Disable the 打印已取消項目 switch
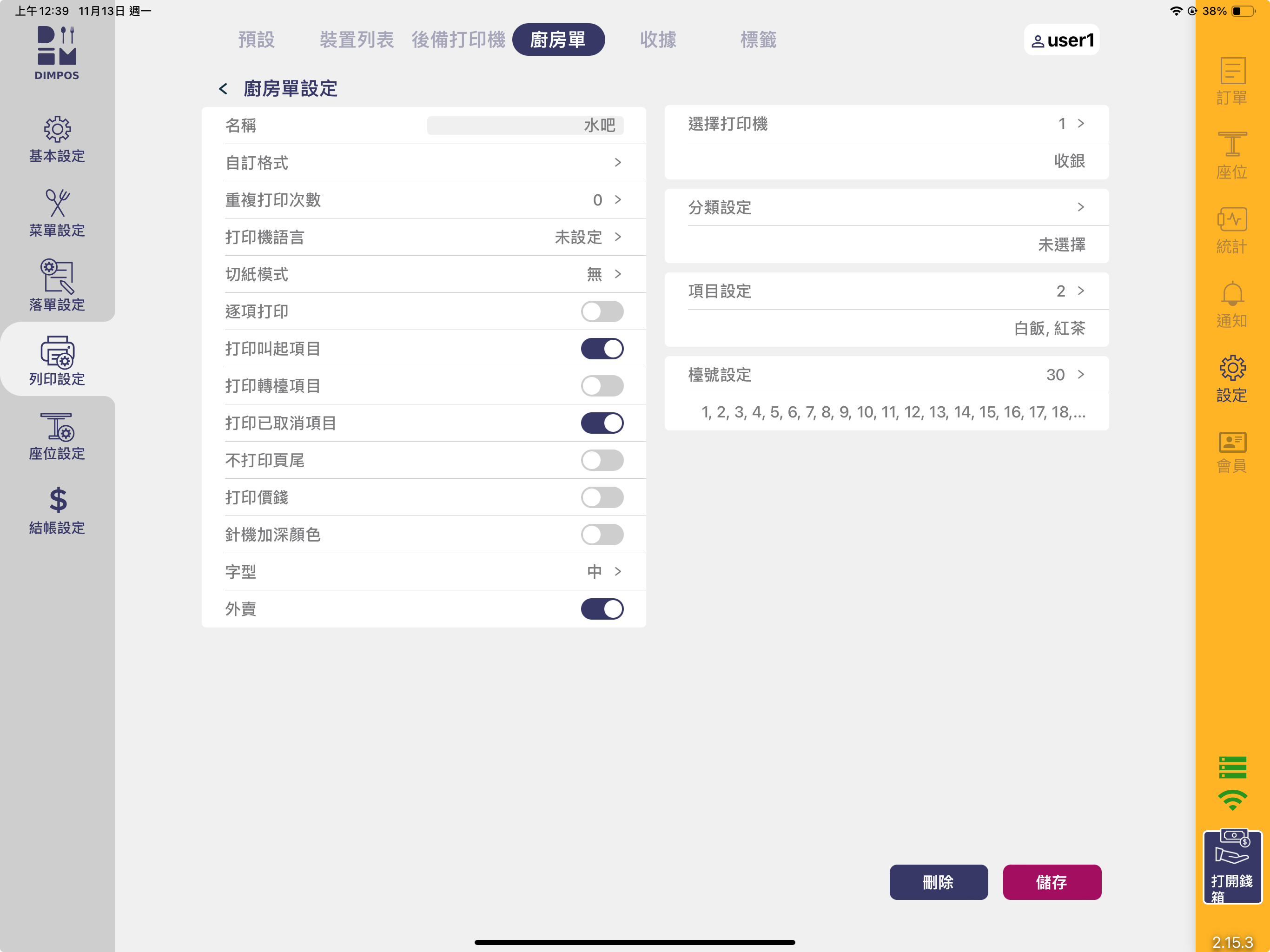 (602, 423)
